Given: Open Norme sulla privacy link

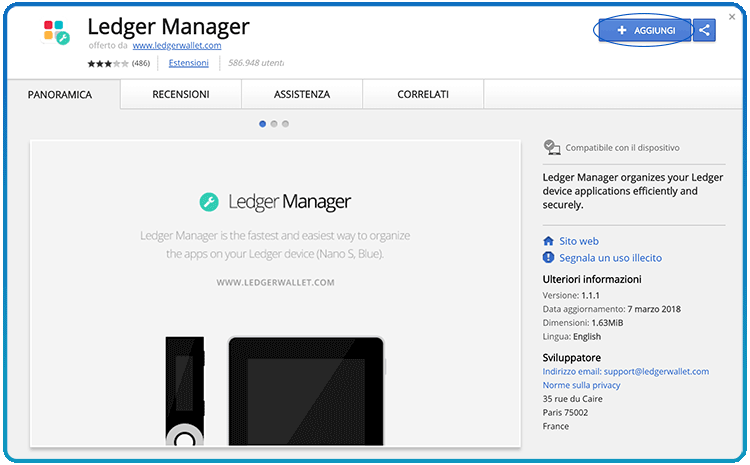Looking at the screenshot, I should [x=581, y=385].
